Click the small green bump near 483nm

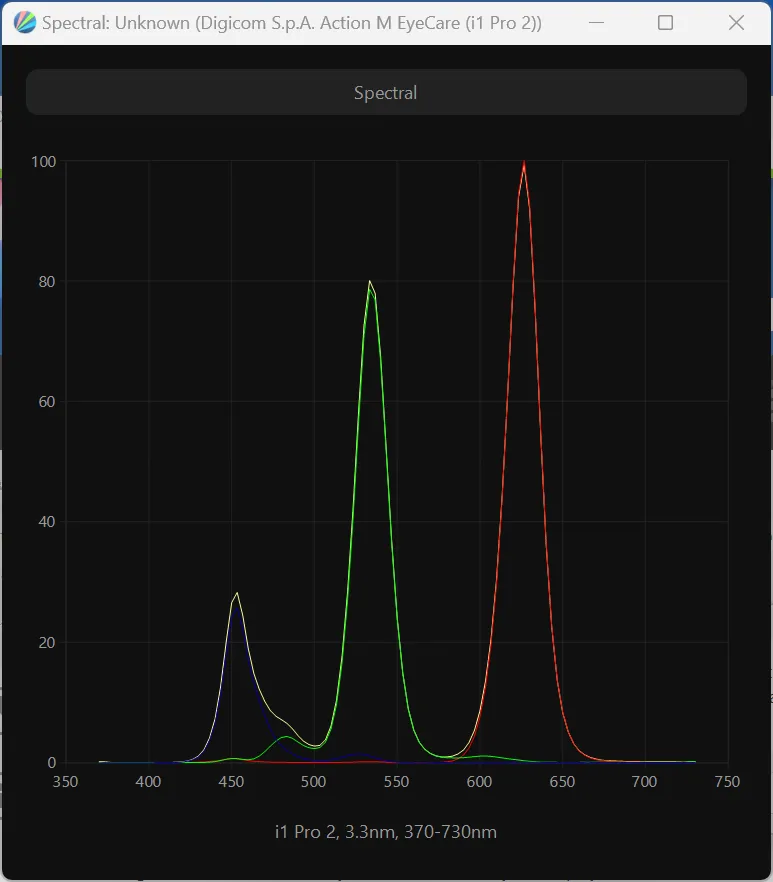286,737
